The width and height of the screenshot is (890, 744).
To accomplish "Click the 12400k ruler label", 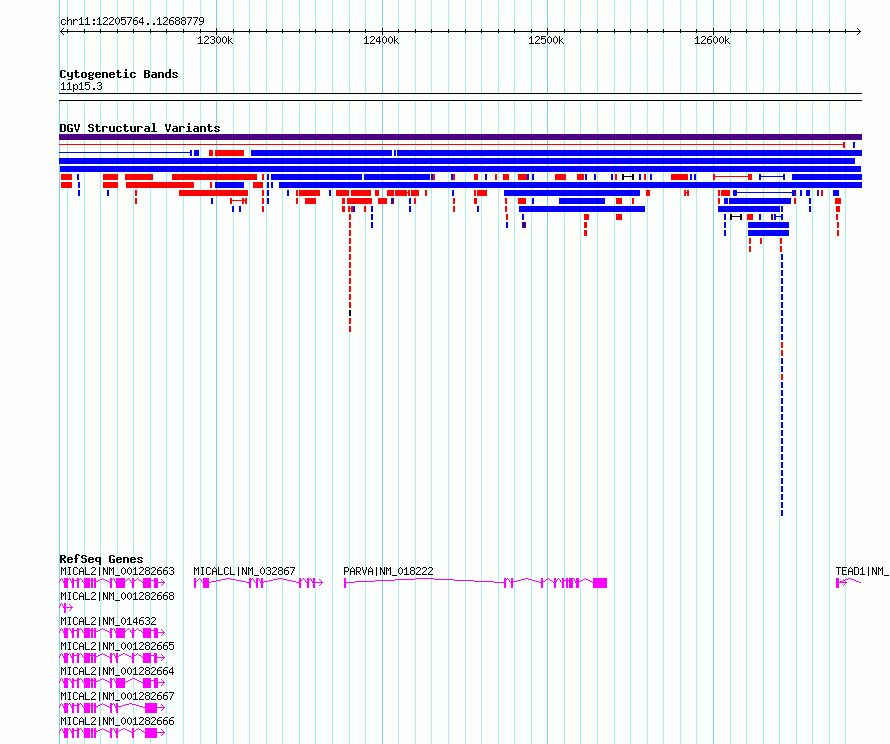I will point(381,40).
